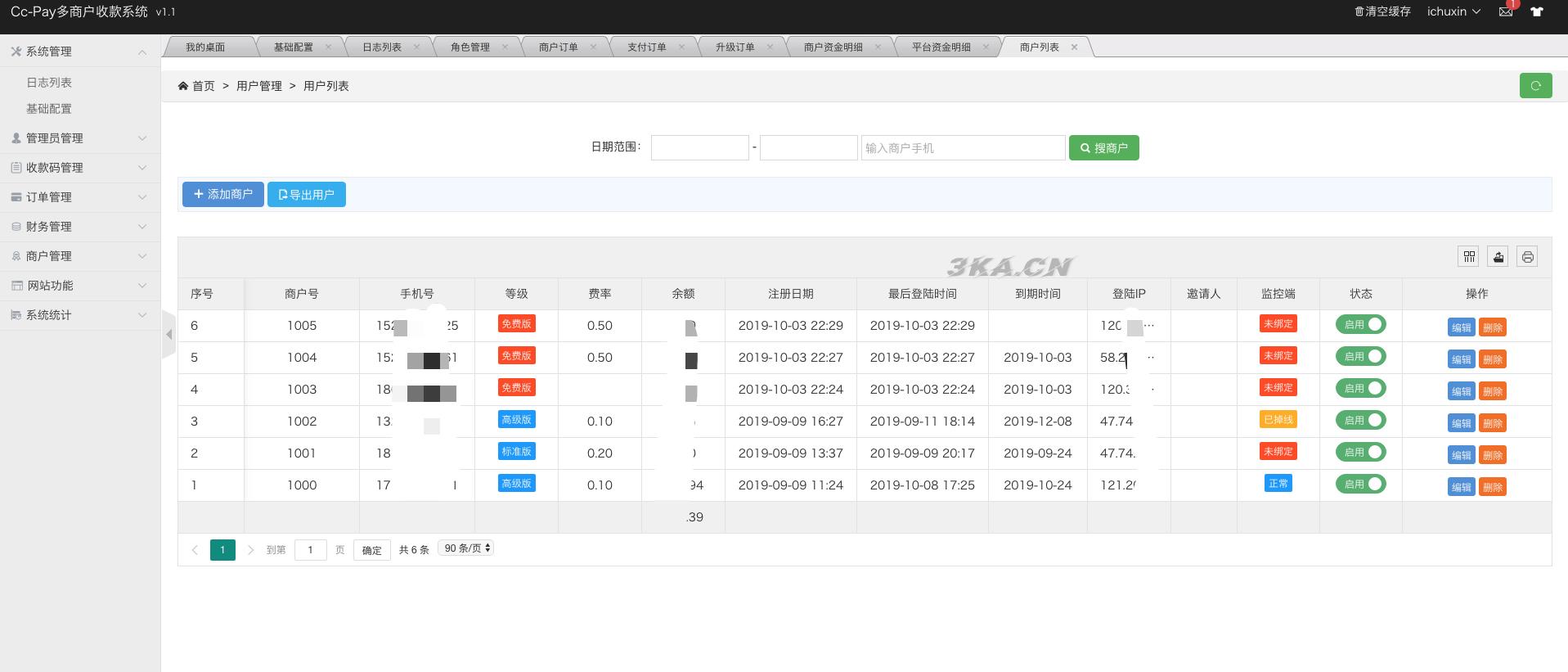
Task: Click 用户管理 in the breadcrumb
Action: [x=259, y=86]
